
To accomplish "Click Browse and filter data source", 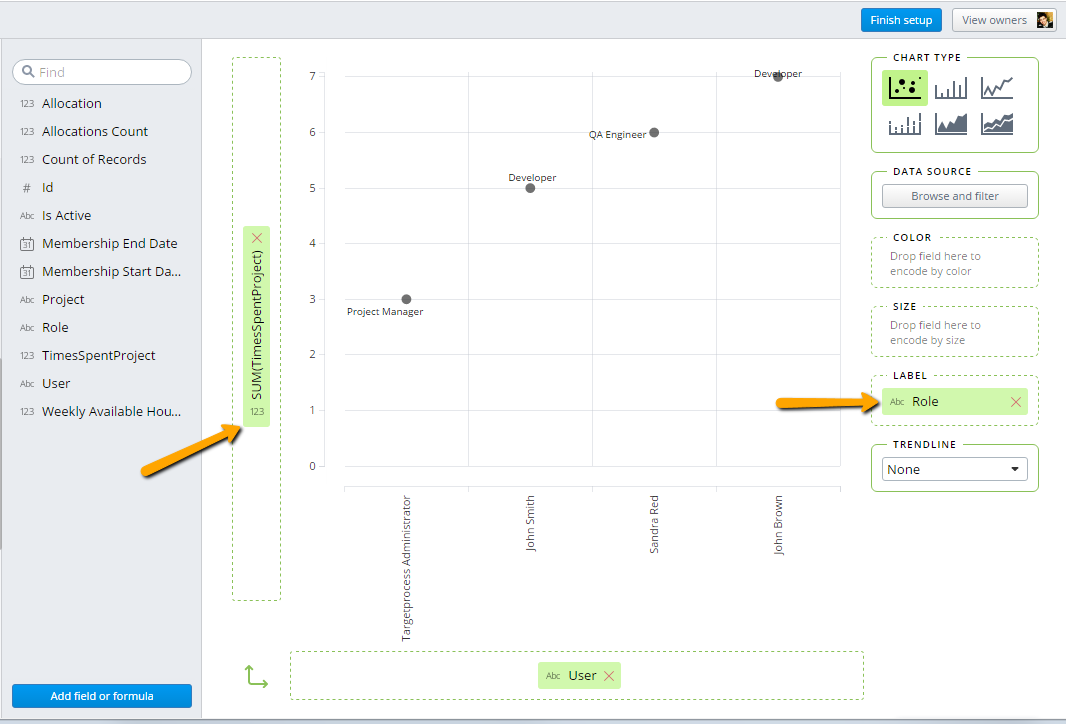I will (955, 196).
